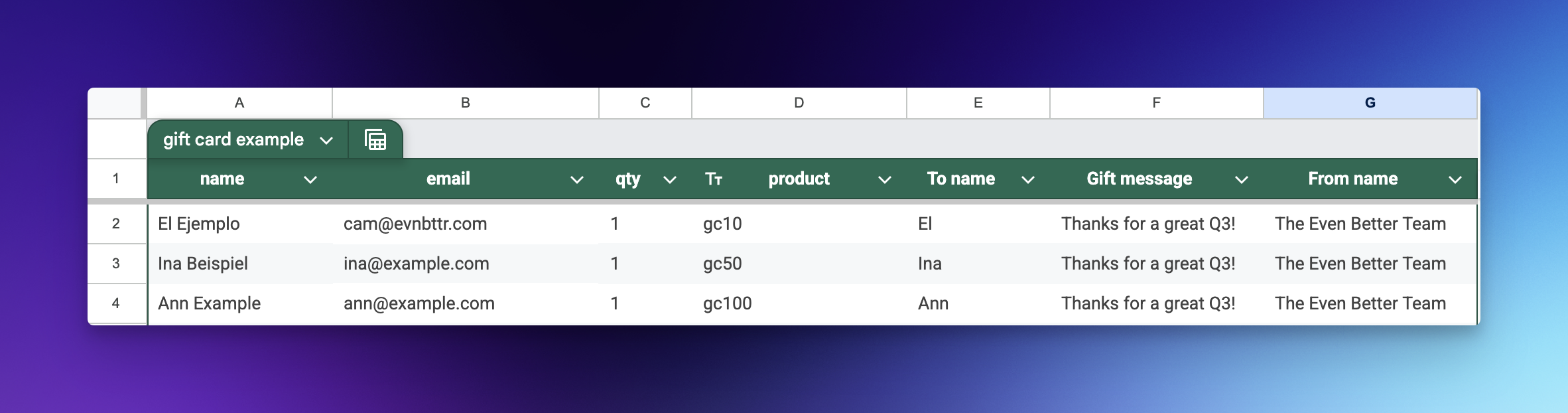Select qty cell in El Ejemplo row

[645, 224]
